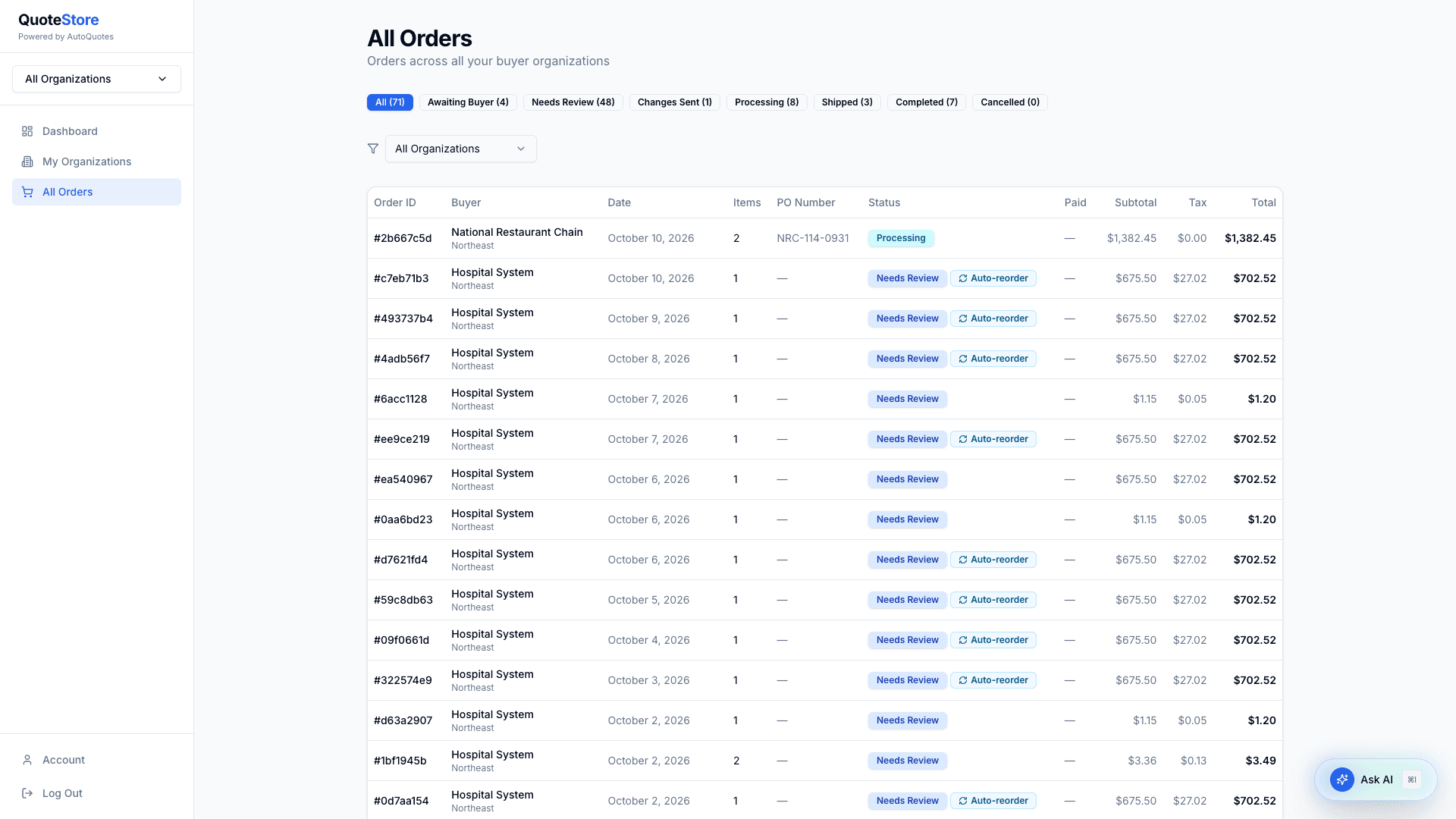
Task: Open the organization filter dropdown above the table
Action: tap(461, 149)
